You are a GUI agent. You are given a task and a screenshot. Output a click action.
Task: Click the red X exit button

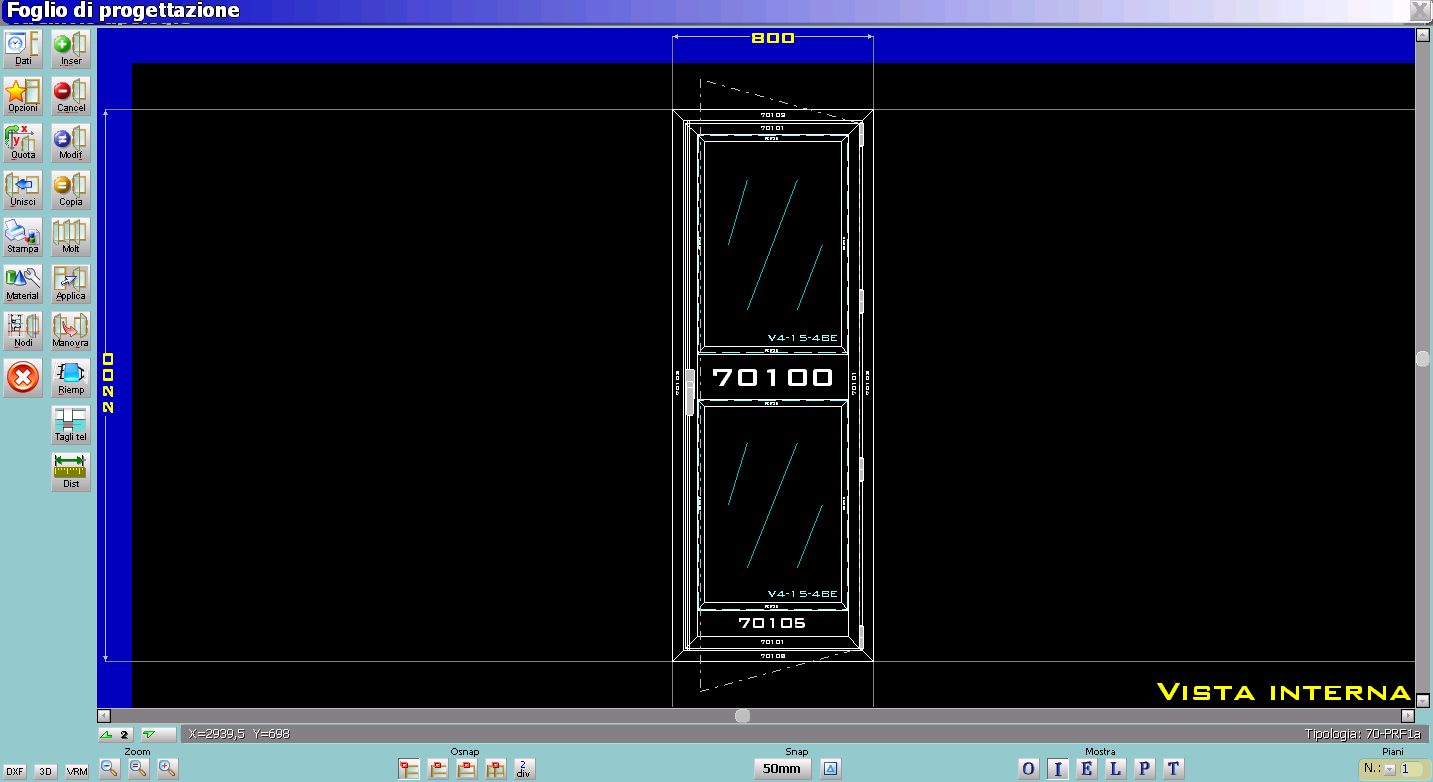(23, 377)
